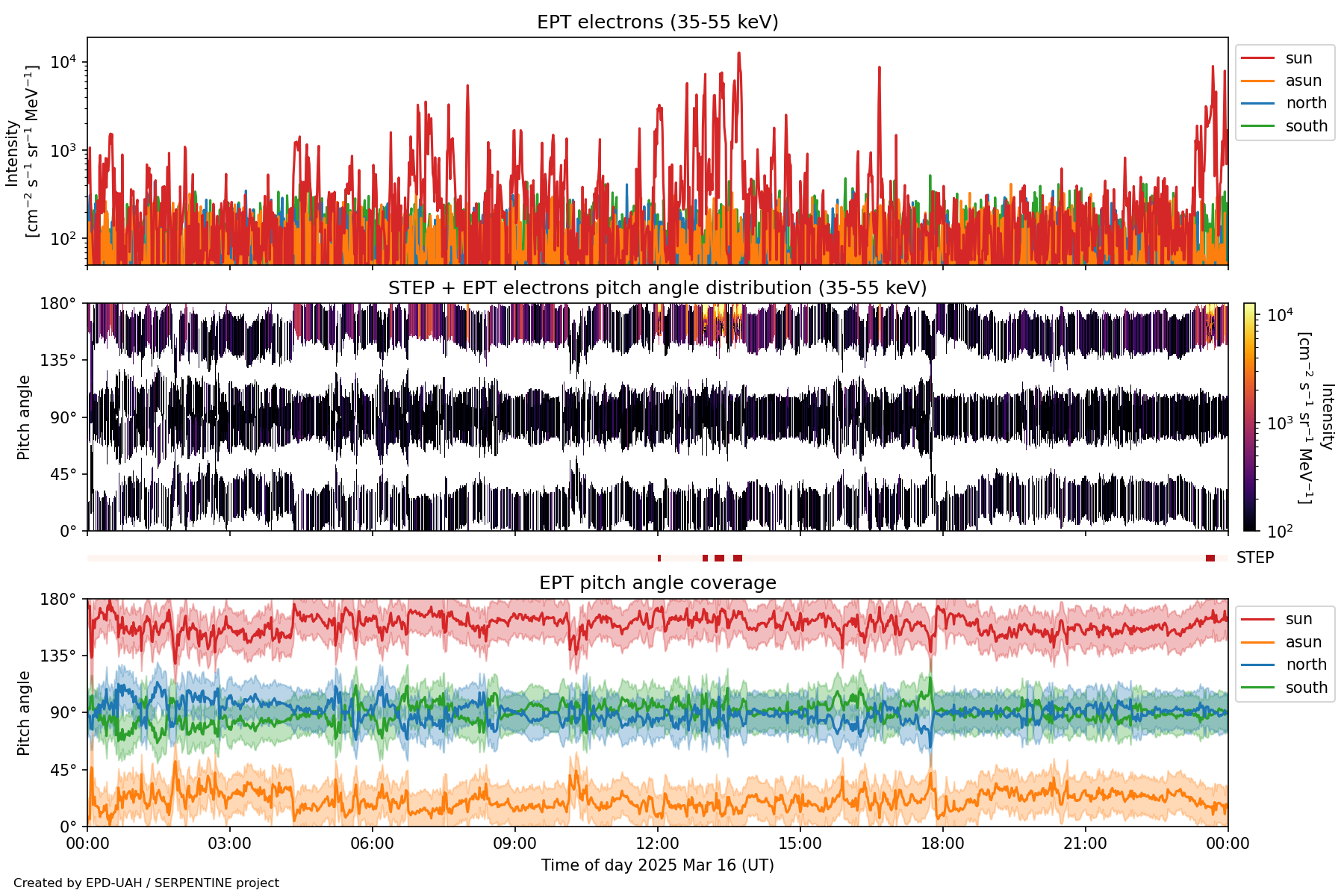Click the "Time of day 2025 Mar 16 (UT)" label
1344x896 pixels.
coord(657,865)
